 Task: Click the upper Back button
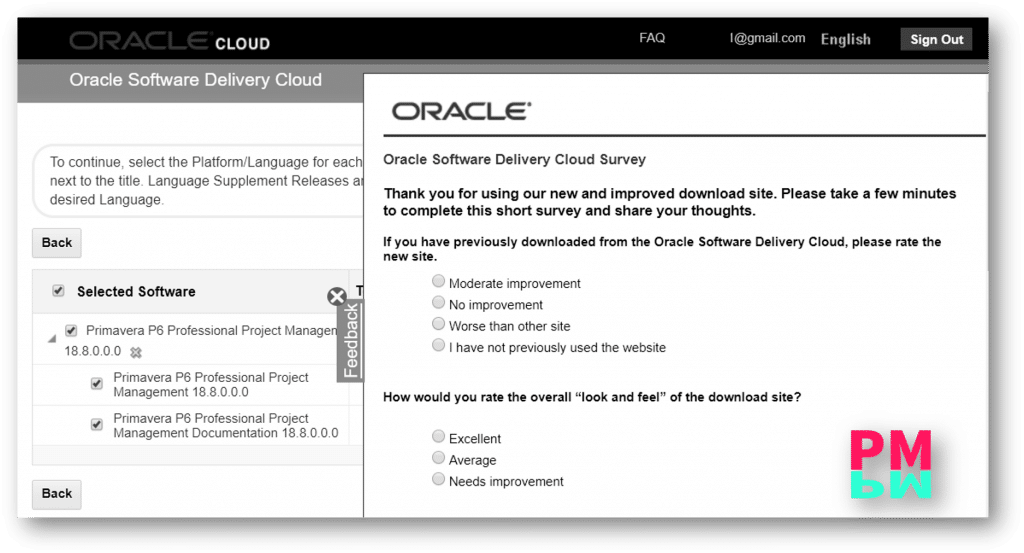click(x=57, y=243)
